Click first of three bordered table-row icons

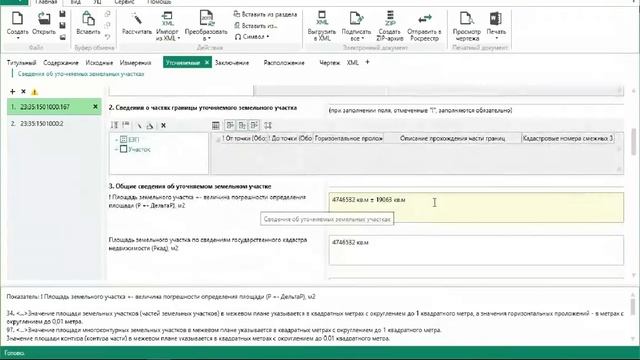click(230, 125)
